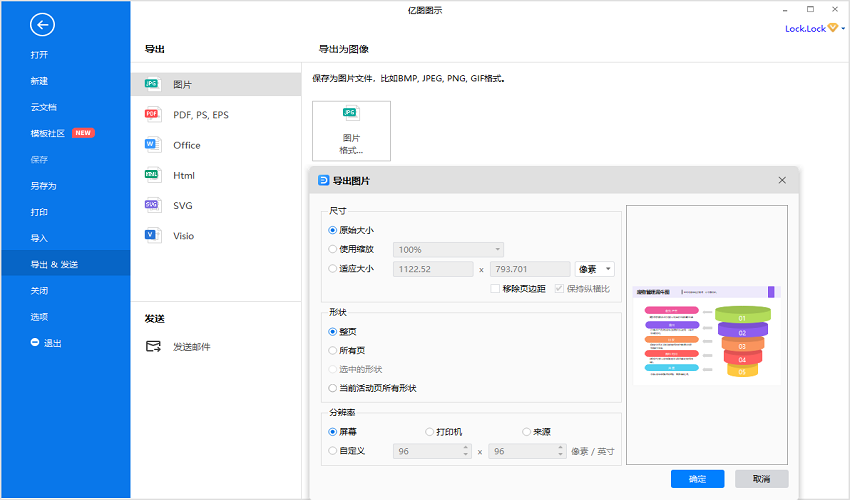Open the 模板社区 menu item

tap(48, 133)
